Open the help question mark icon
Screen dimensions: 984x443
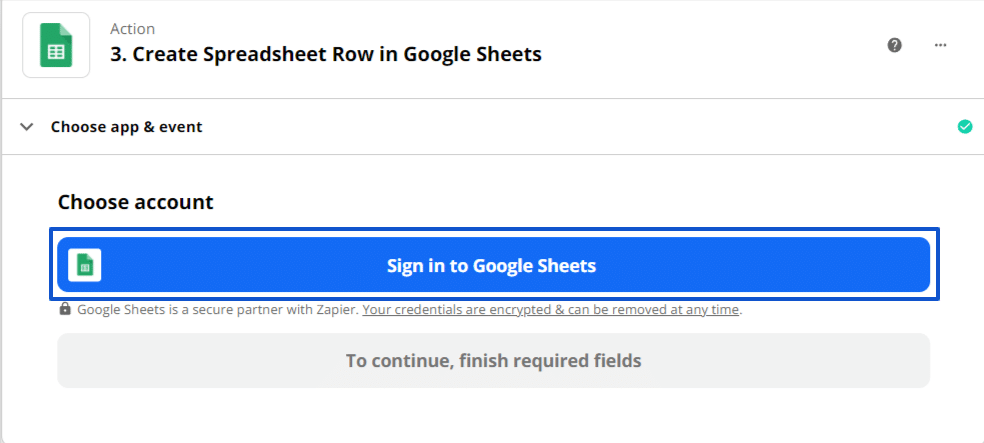895,45
